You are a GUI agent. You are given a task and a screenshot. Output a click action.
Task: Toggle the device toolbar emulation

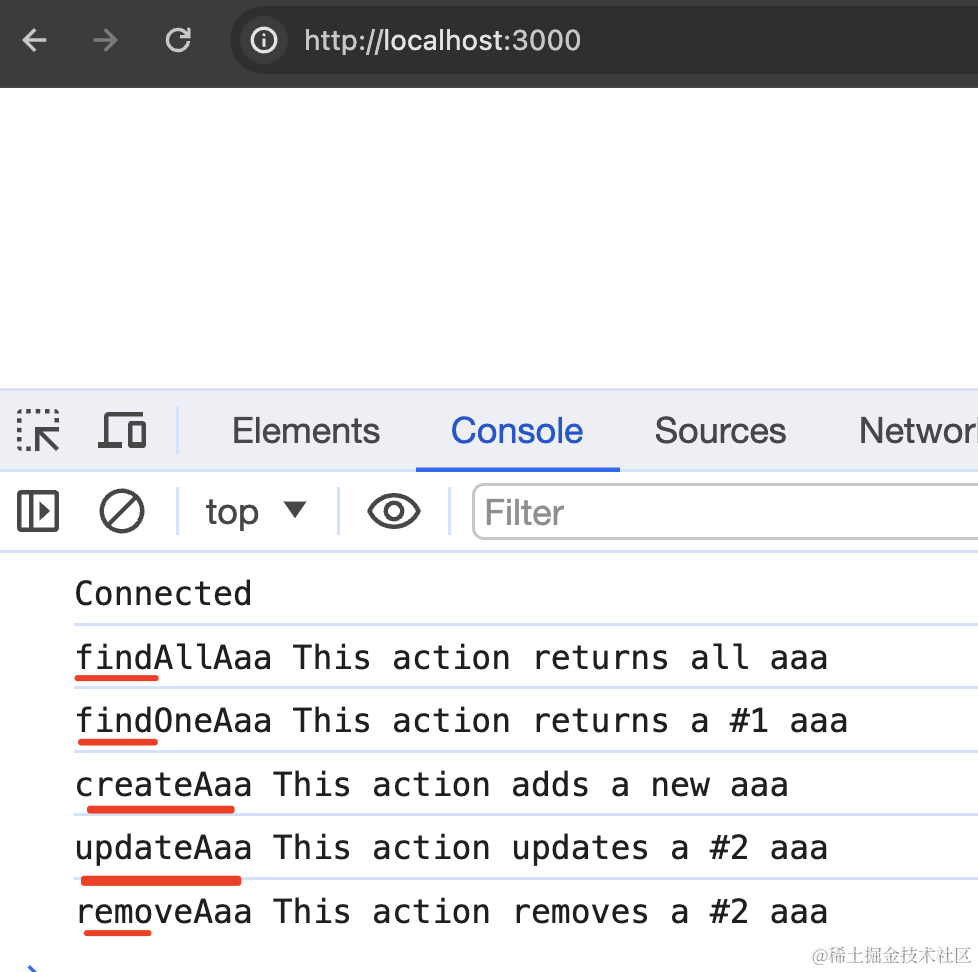(122, 431)
